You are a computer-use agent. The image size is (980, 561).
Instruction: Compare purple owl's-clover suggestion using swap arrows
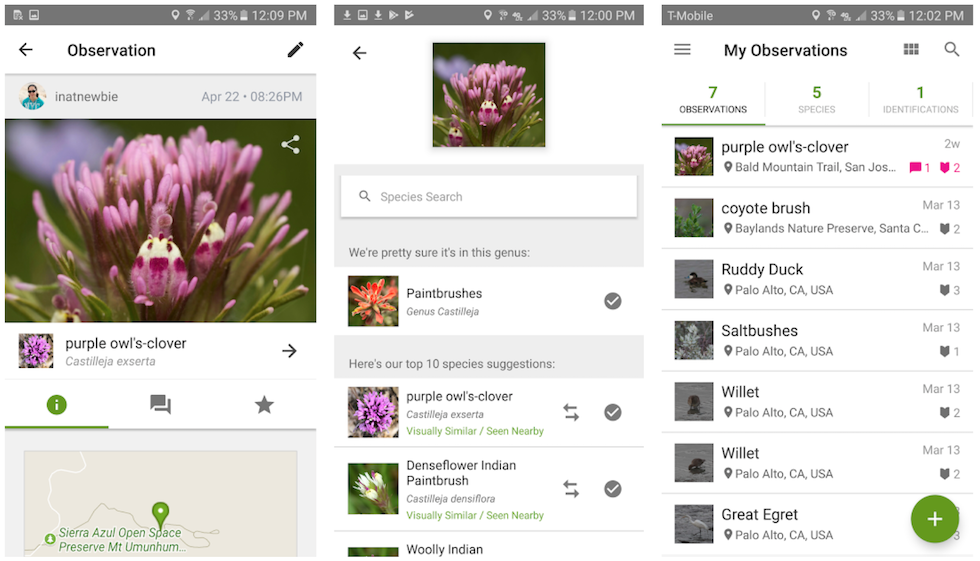(571, 412)
